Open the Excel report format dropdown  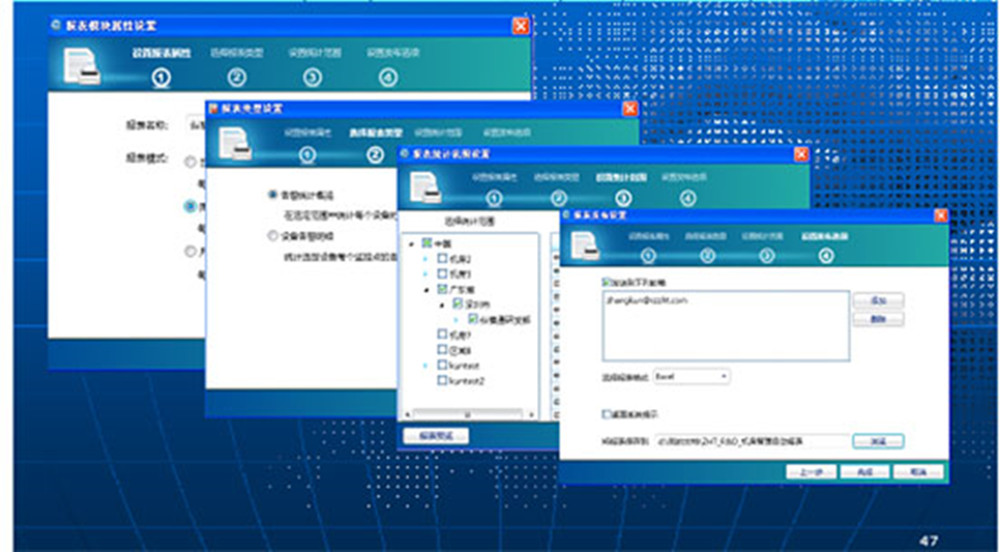[691, 376]
